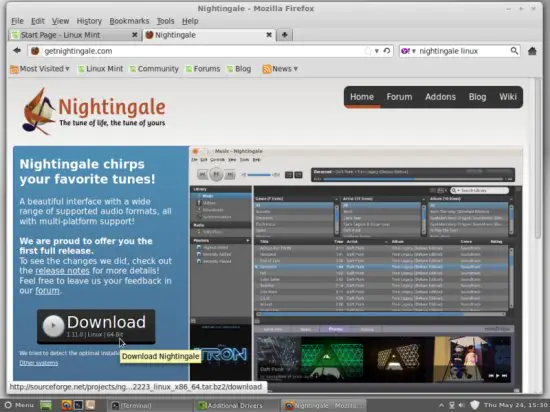Open the File menu
This screenshot has width=550, height=412.
tap(17, 21)
